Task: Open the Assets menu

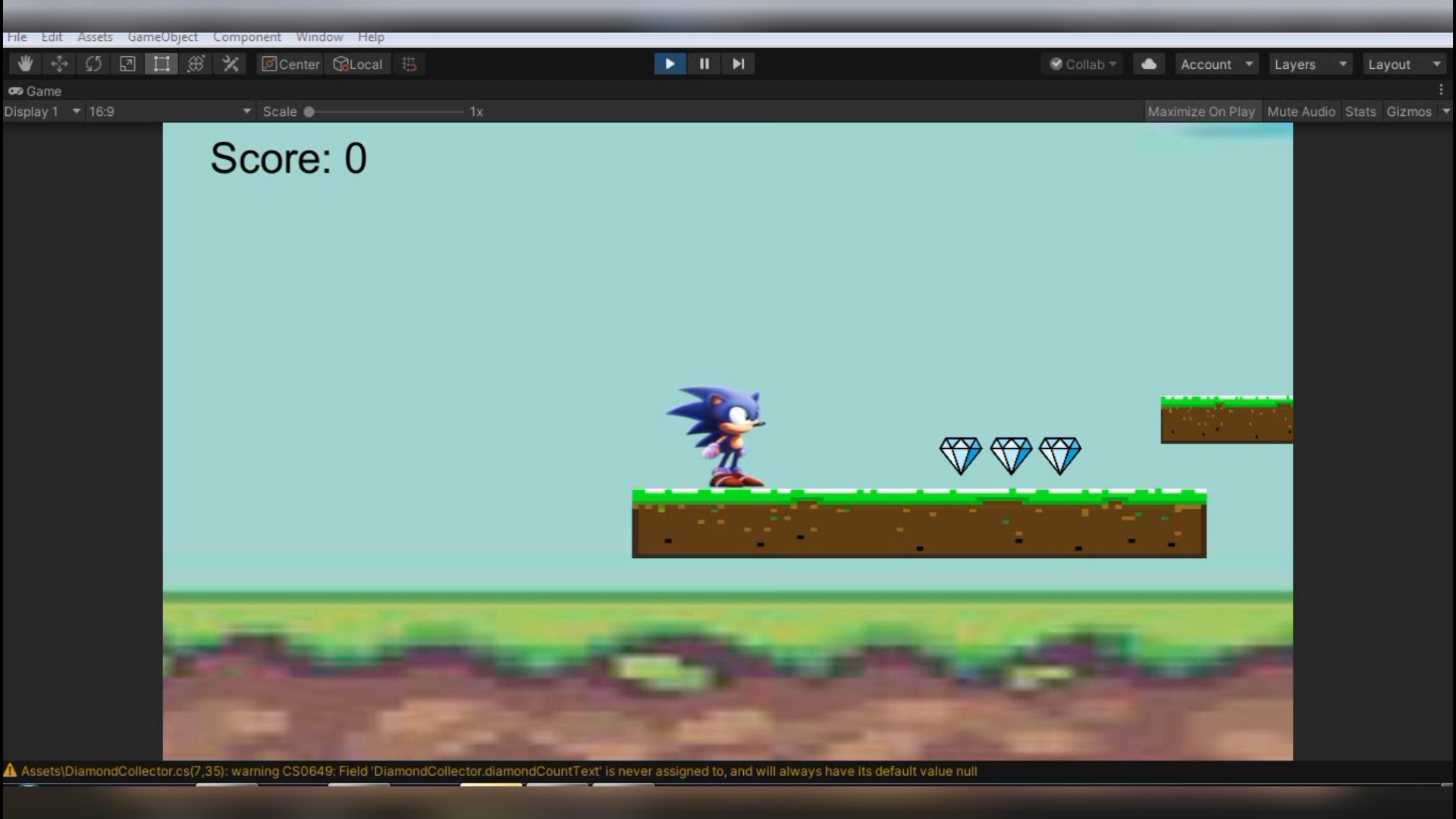Action: point(95,37)
